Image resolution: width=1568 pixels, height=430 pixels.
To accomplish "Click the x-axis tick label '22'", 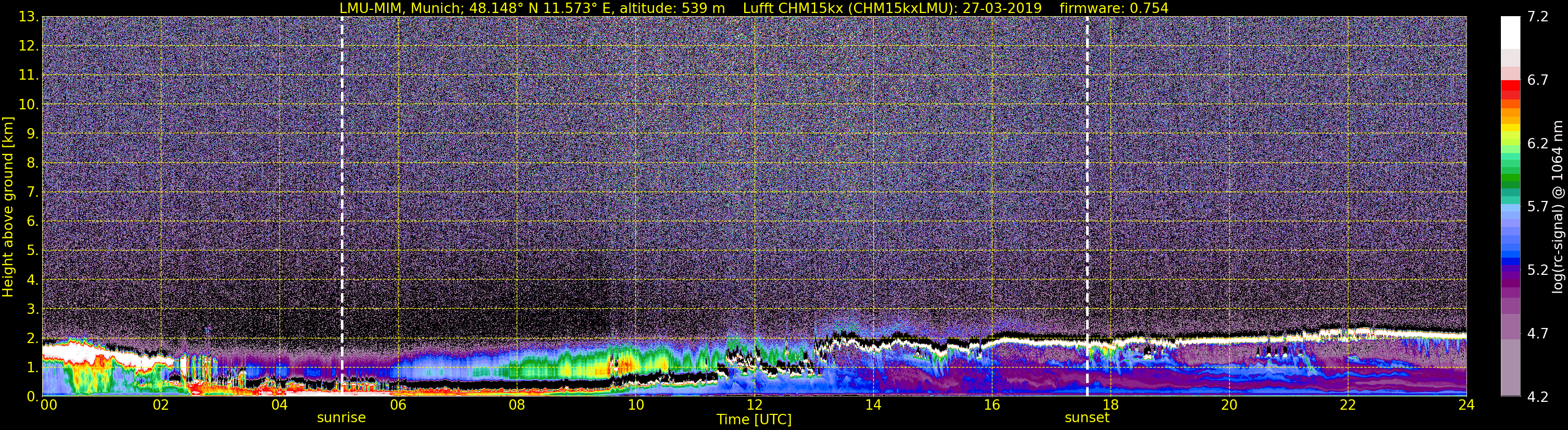I will pos(1348,405).
